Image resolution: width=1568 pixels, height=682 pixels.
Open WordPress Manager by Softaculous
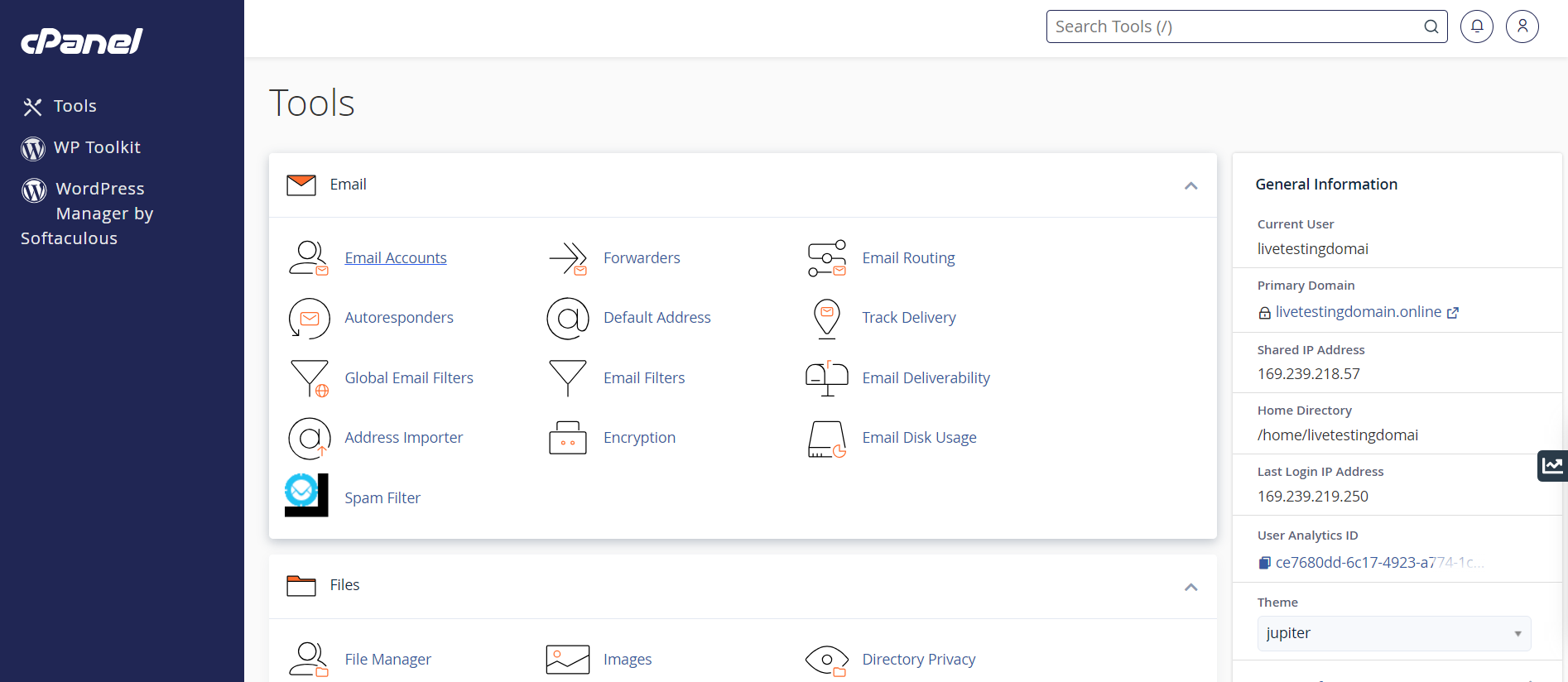click(87, 214)
